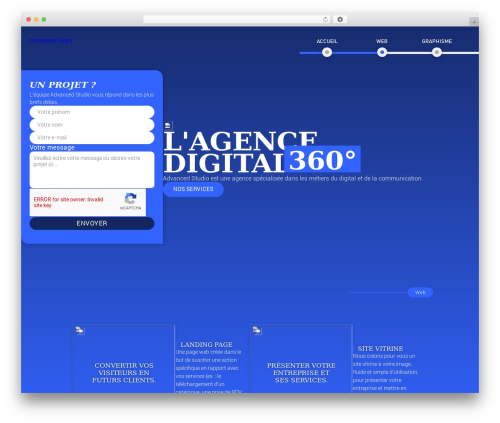Click the Nos Services button
Image resolution: width=500 pixels, height=423 pixels.
coord(193,189)
